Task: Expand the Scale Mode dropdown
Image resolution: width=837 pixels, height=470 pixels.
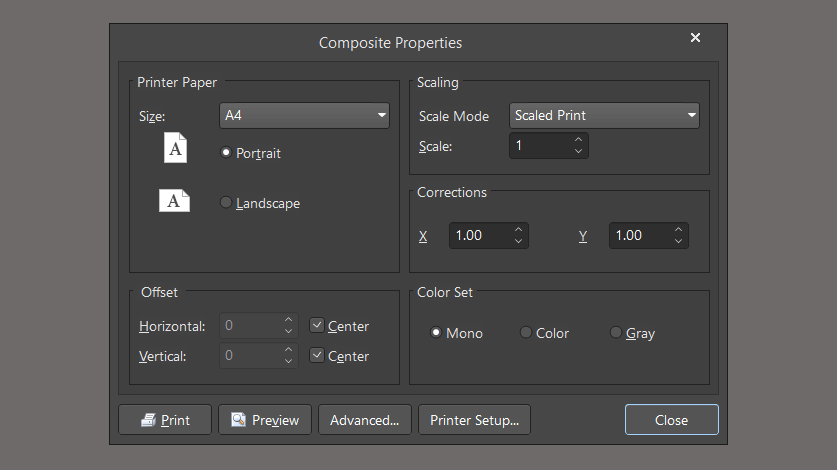Action: [x=604, y=116]
